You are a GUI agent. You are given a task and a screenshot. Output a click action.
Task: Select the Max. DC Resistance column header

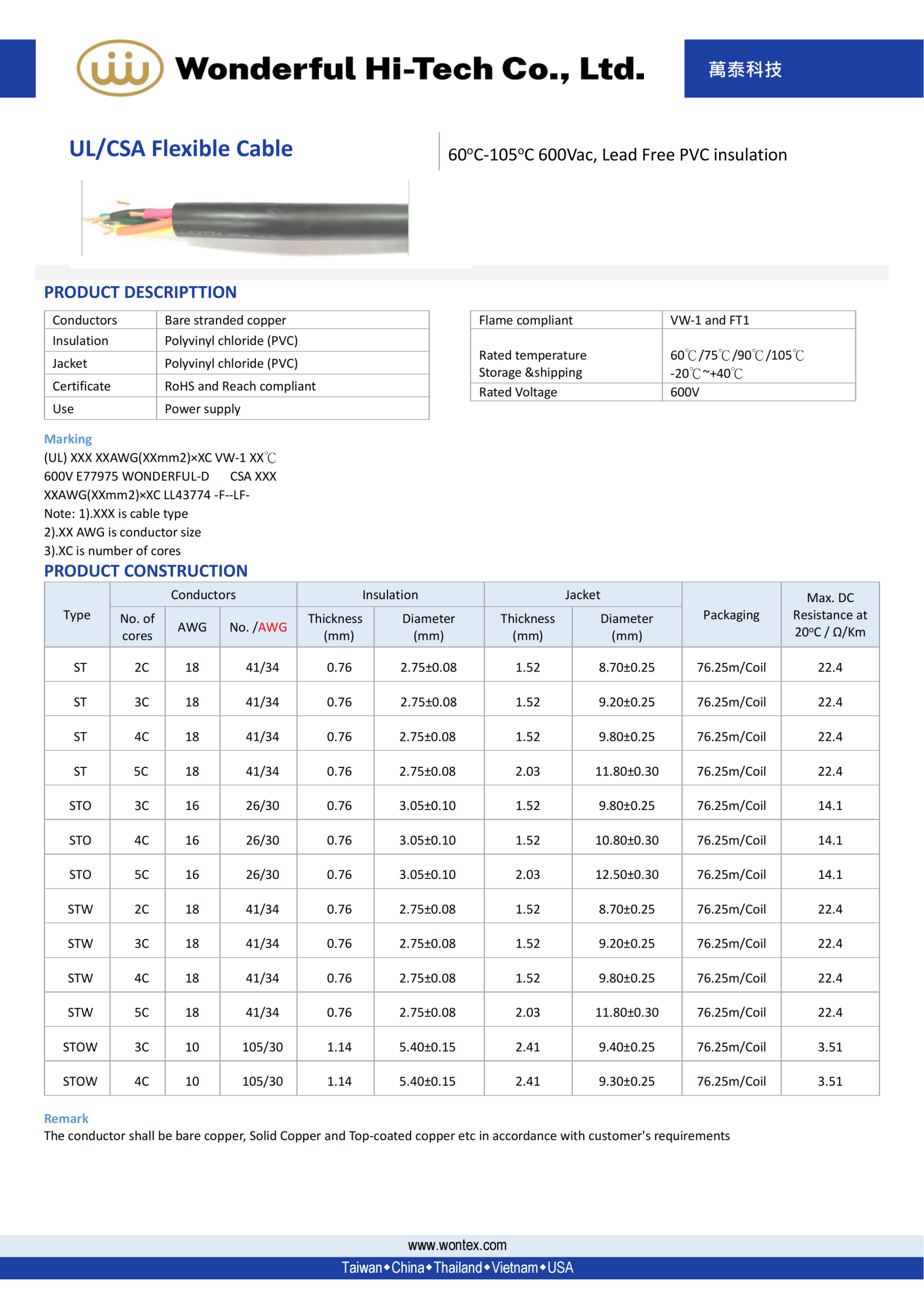pos(829,615)
